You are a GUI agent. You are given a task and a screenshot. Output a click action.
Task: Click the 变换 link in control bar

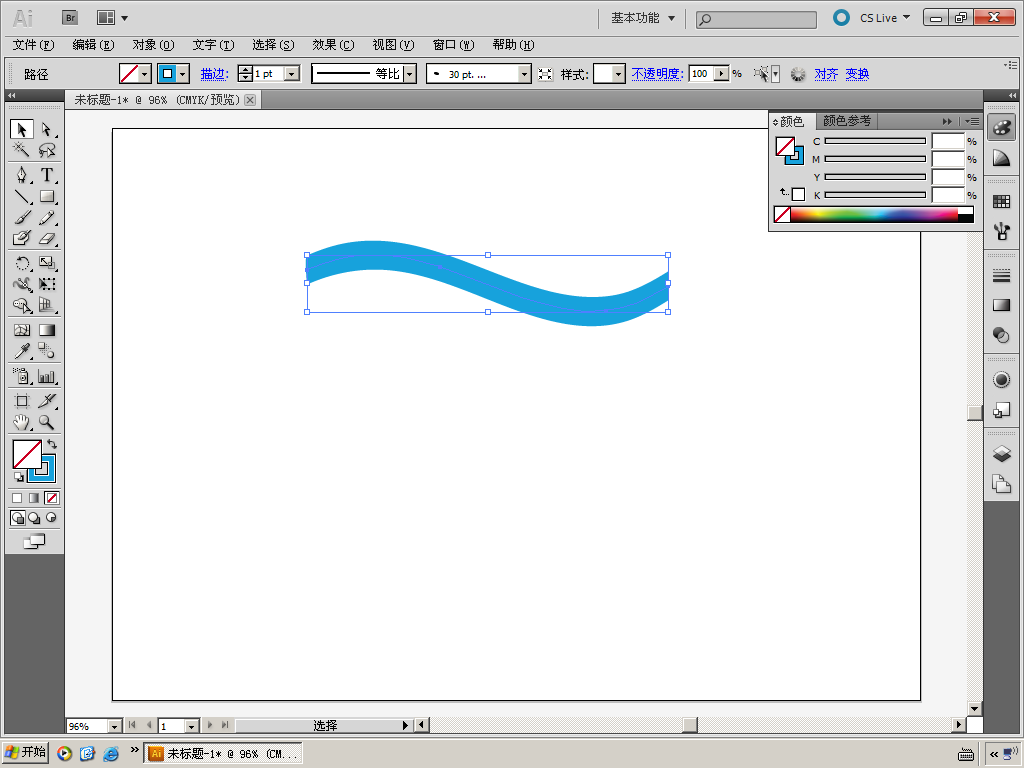coord(857,74)
